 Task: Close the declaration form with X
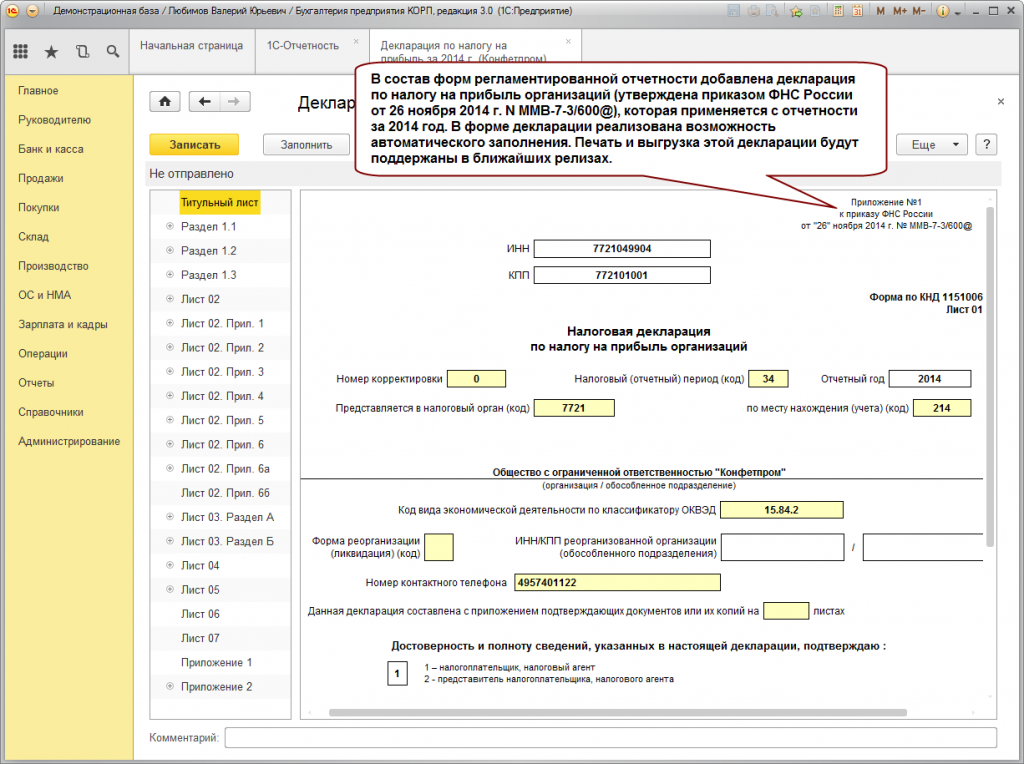[1000, 101]
